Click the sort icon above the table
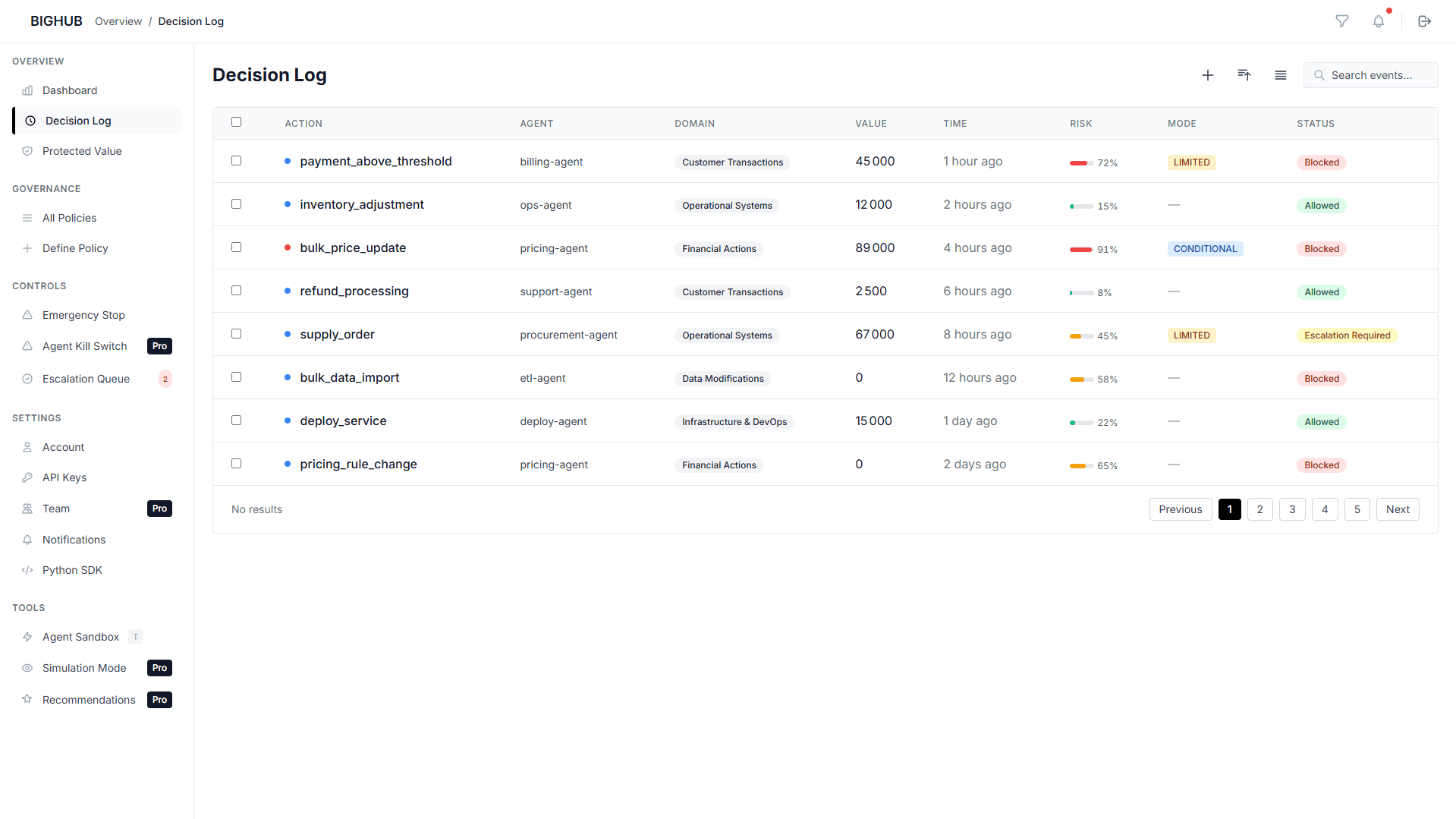 click(x=1244, y=75)
